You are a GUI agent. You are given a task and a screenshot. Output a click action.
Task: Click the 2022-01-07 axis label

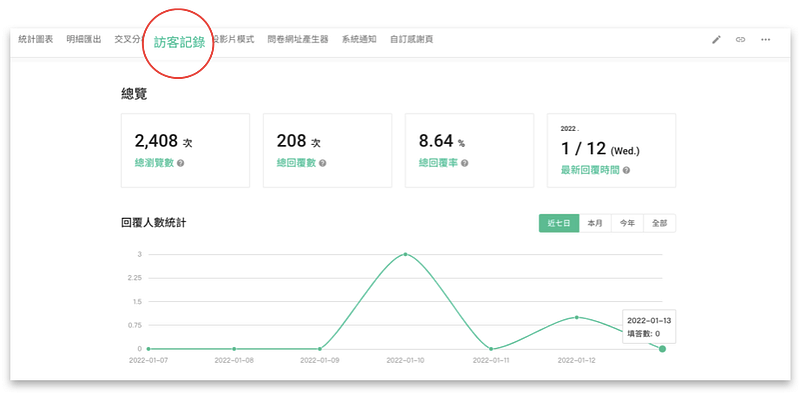[x=148, y=360]
